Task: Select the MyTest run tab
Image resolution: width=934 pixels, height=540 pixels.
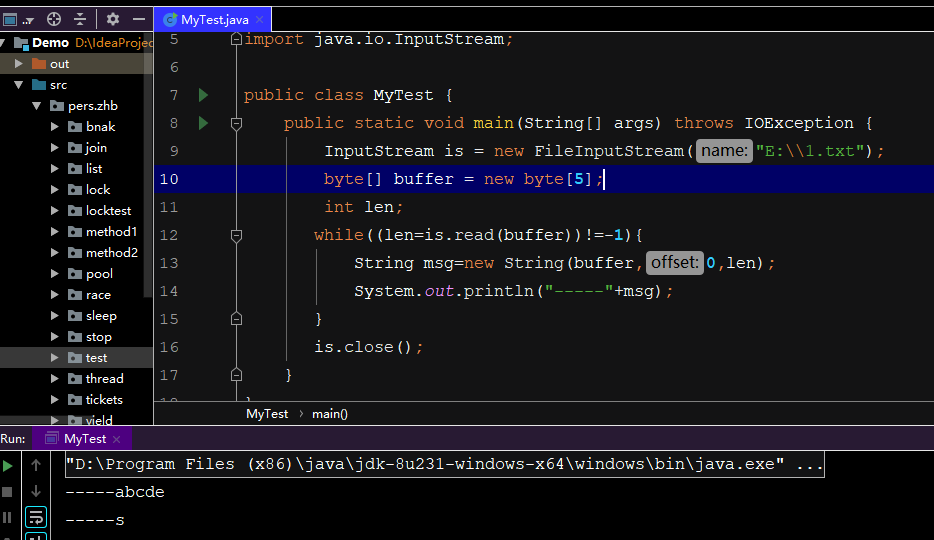Action: coord(82,439)
